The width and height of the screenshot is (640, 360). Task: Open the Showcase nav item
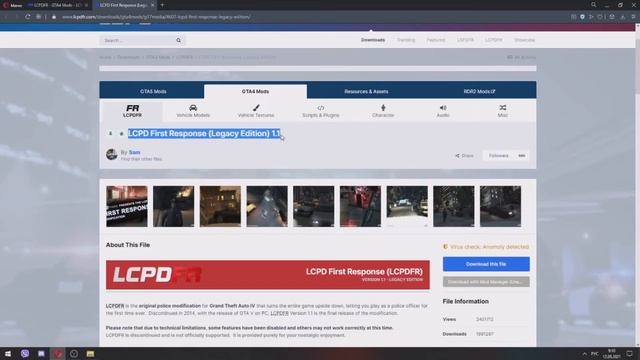(524, 40)
